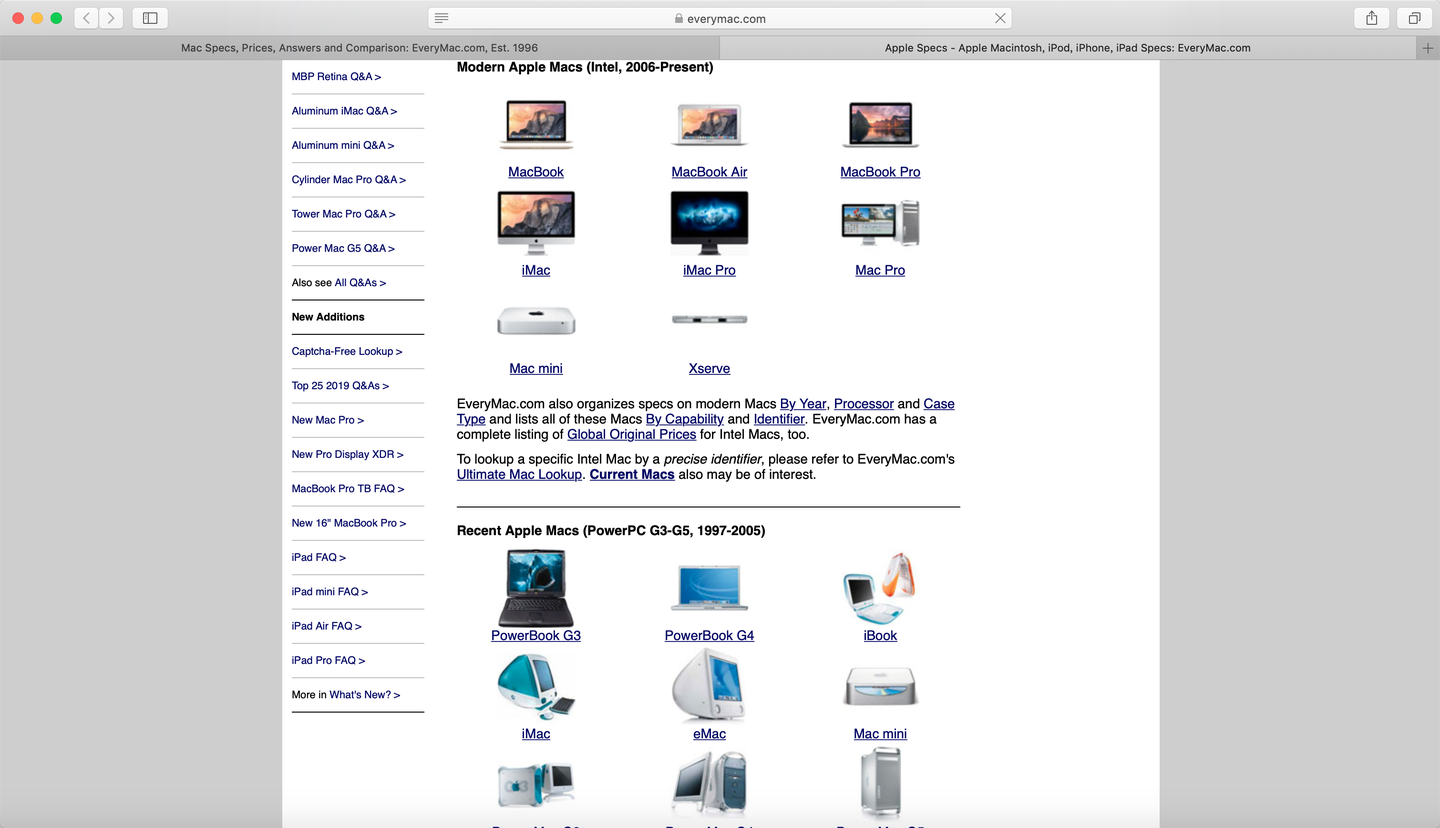Open the MacBook link
1440x828 pixels.
pyautogui.click(x=536, y=172)
